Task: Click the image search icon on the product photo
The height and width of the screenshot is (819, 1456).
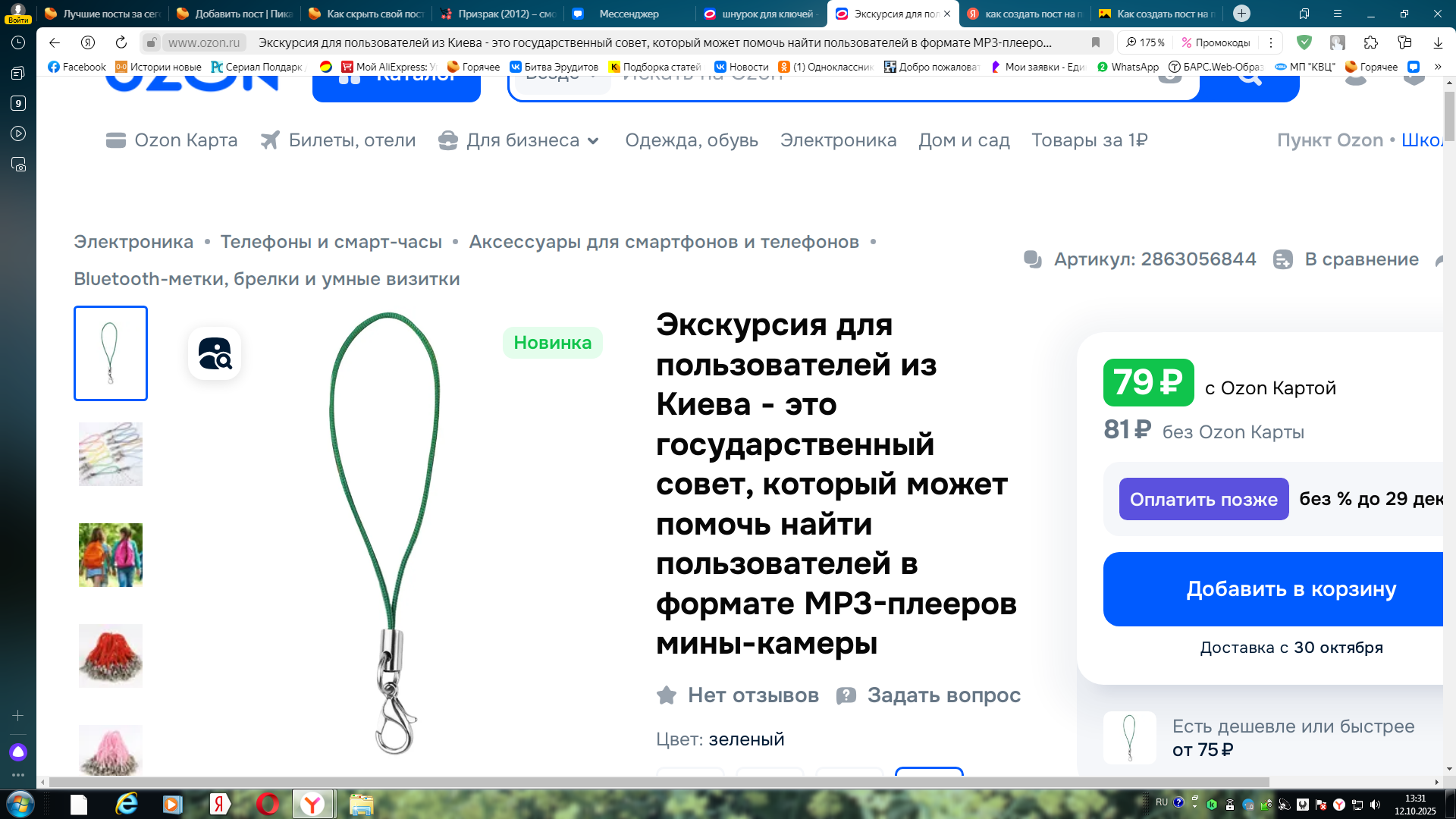Action: tap(215, 353)
